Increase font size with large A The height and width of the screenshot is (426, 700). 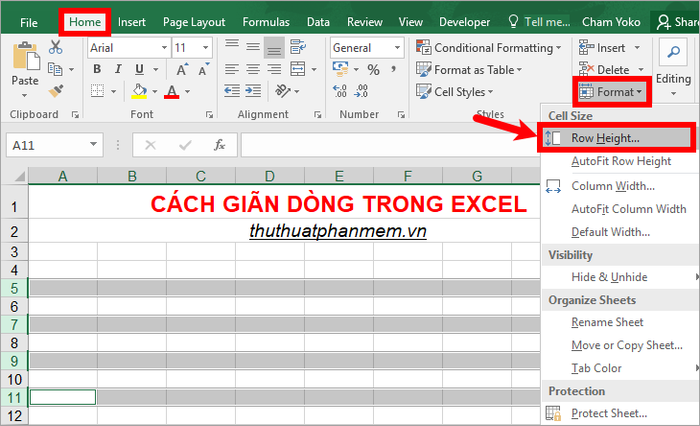[x=182, y=69]
